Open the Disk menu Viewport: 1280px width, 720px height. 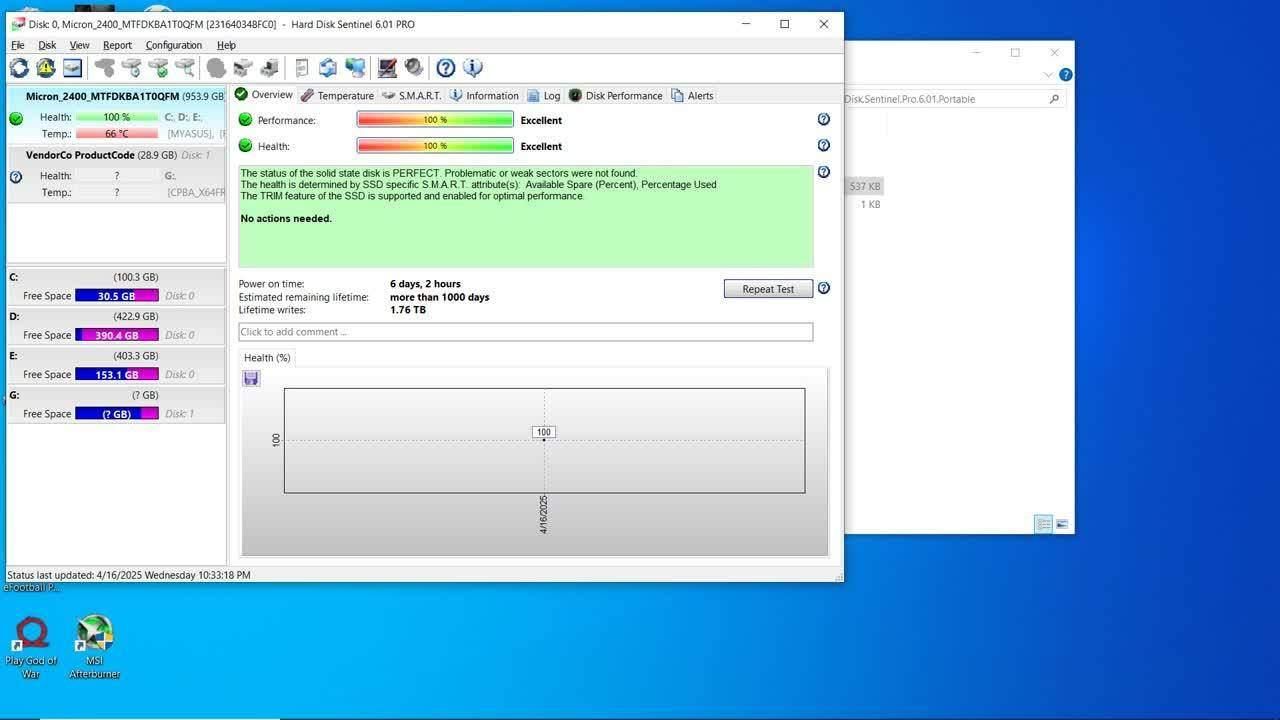point(47,45)
